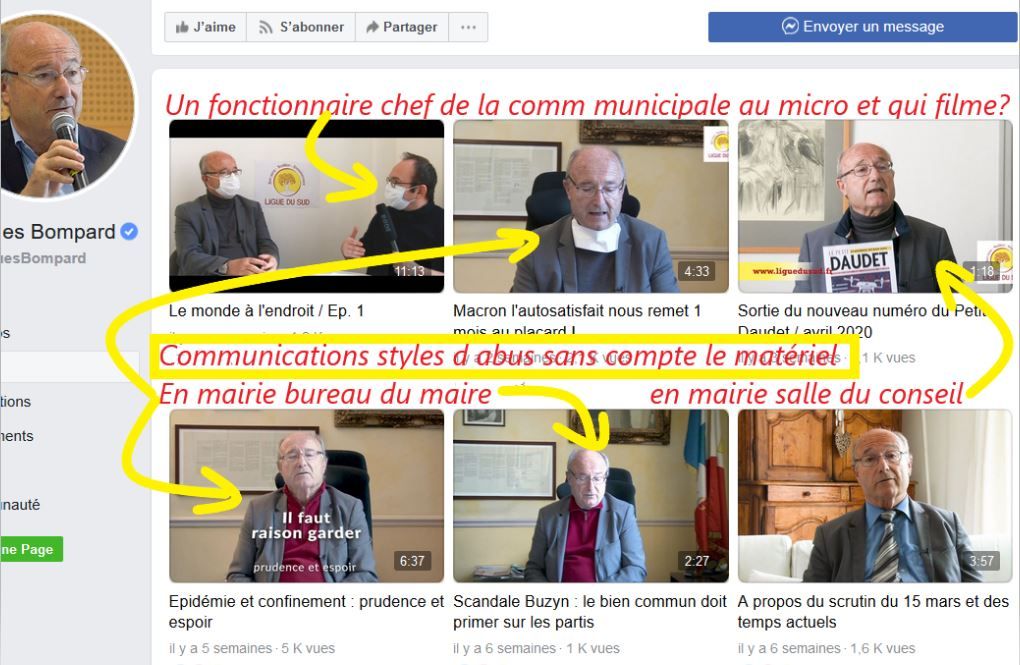
Task: Click title A propos du scrutin du 15 mars
Action: 873,612
